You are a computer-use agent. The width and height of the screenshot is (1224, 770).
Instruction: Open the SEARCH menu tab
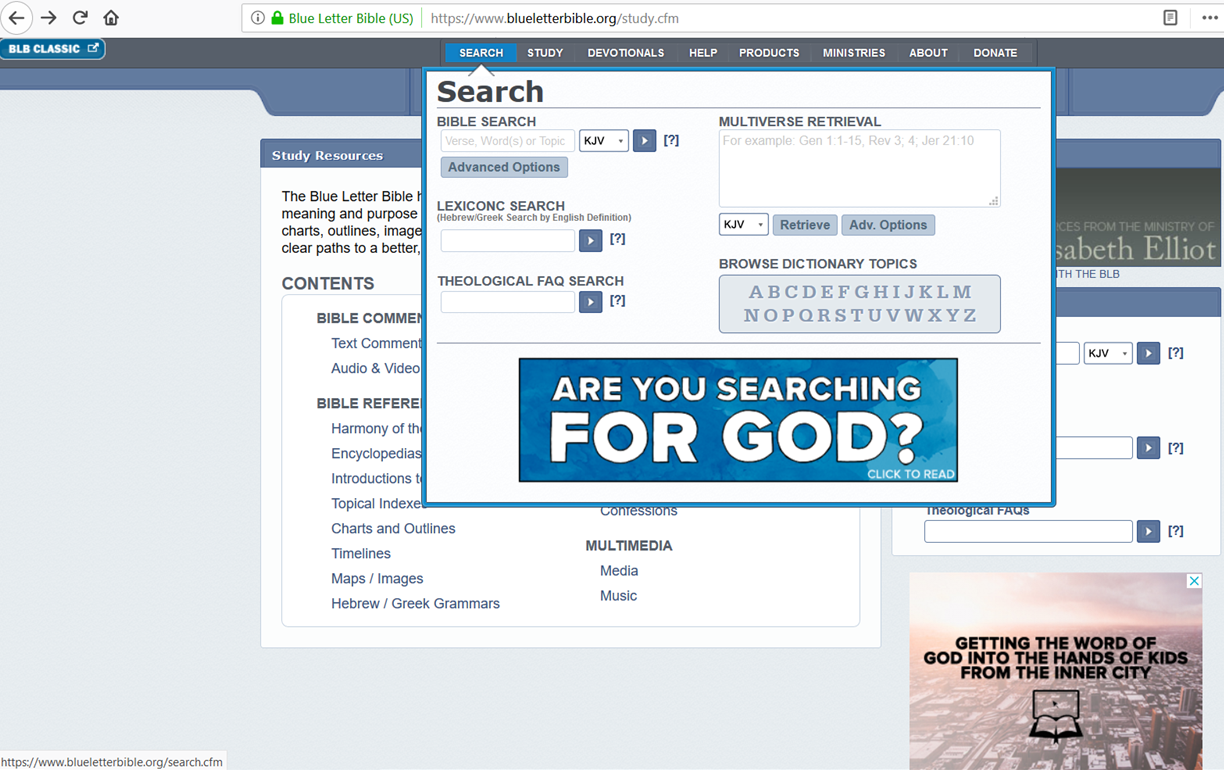[481, 53]
